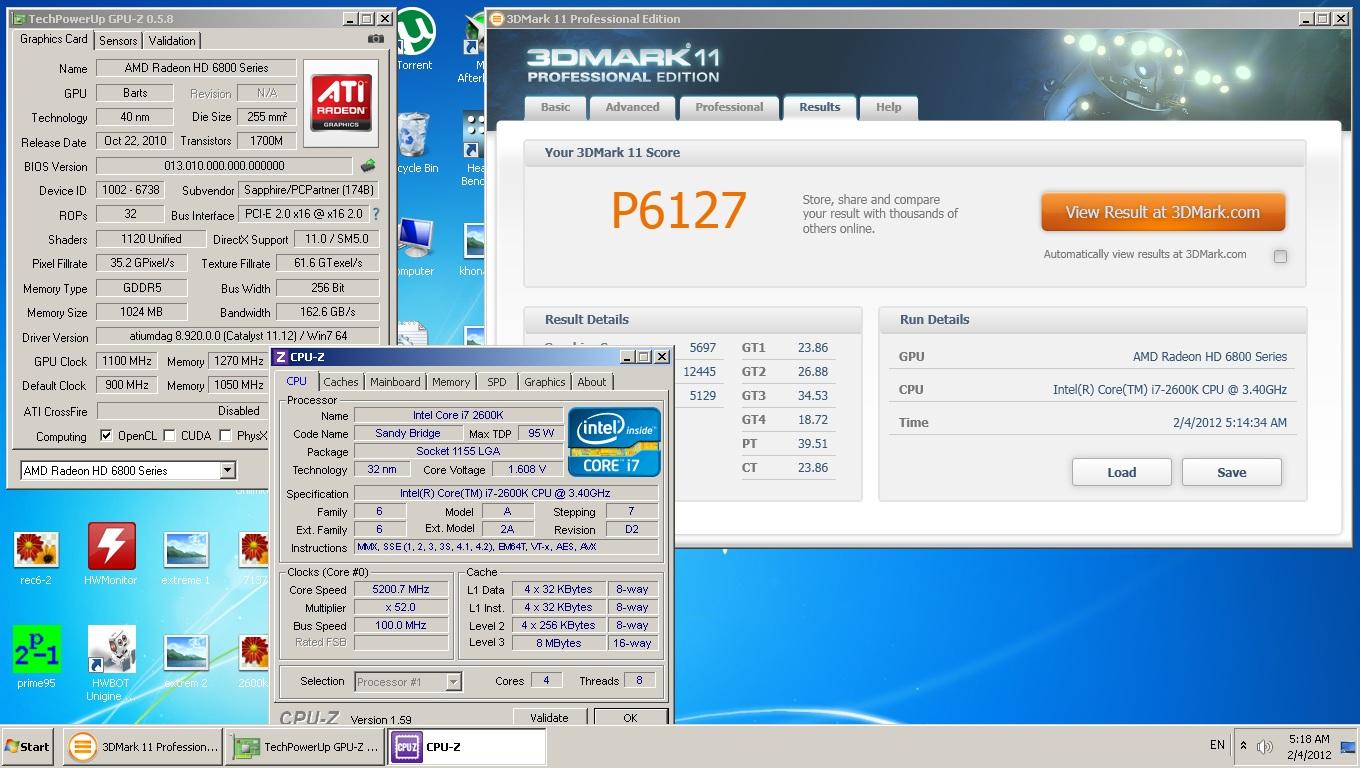Switch to the Basic tab in 3DMark
Image resolution: width=1360 pixels, height=768 pixels.
tap(556, 108)
